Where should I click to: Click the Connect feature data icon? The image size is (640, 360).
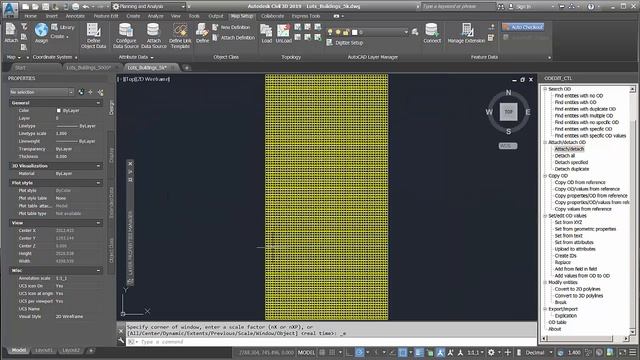coord(432,33)
